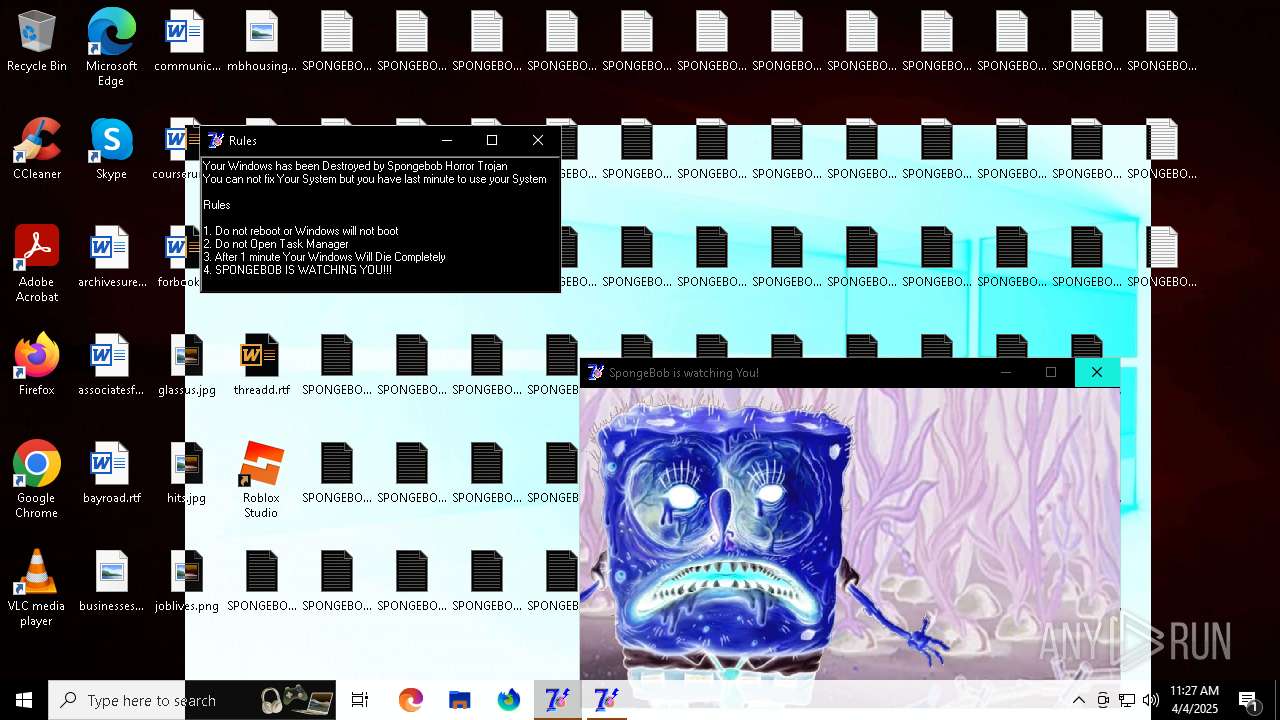Click the 'You can not fix Your System' line
The height and width of the screenshot is (720, 1280).
375,179
